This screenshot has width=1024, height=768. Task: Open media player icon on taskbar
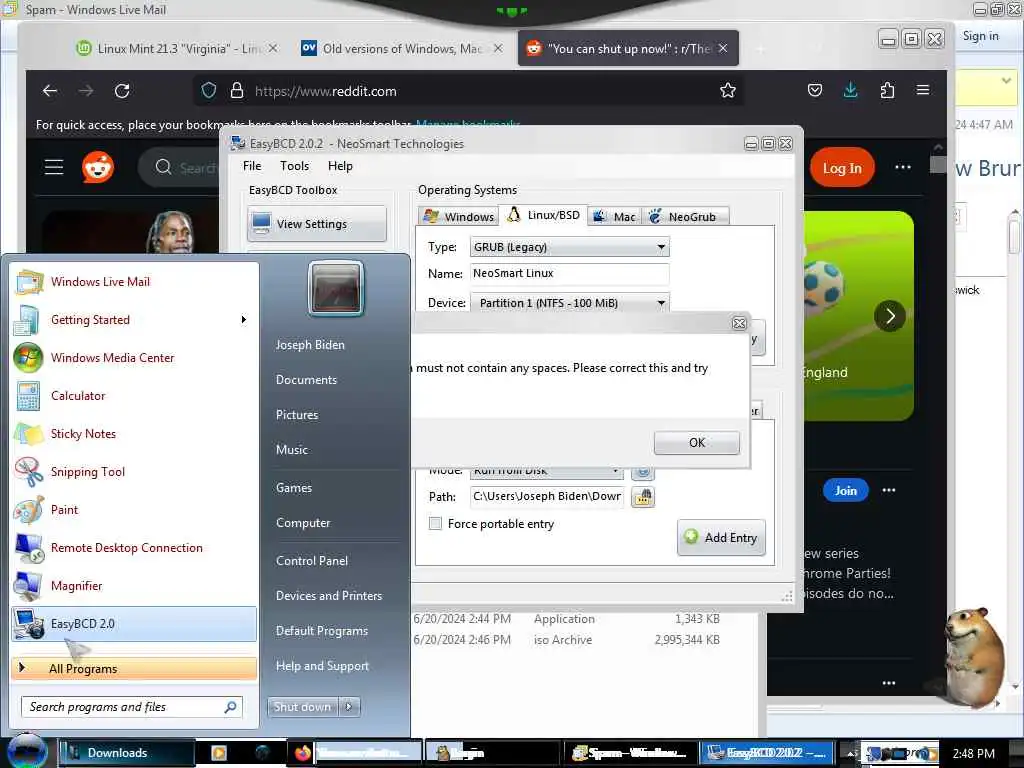219,753
